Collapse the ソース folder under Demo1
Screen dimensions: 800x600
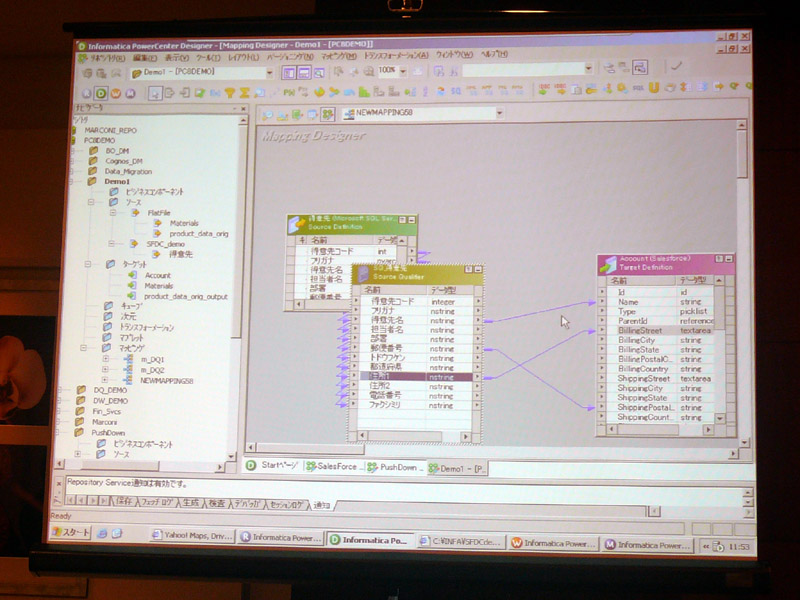pos(91,202)
